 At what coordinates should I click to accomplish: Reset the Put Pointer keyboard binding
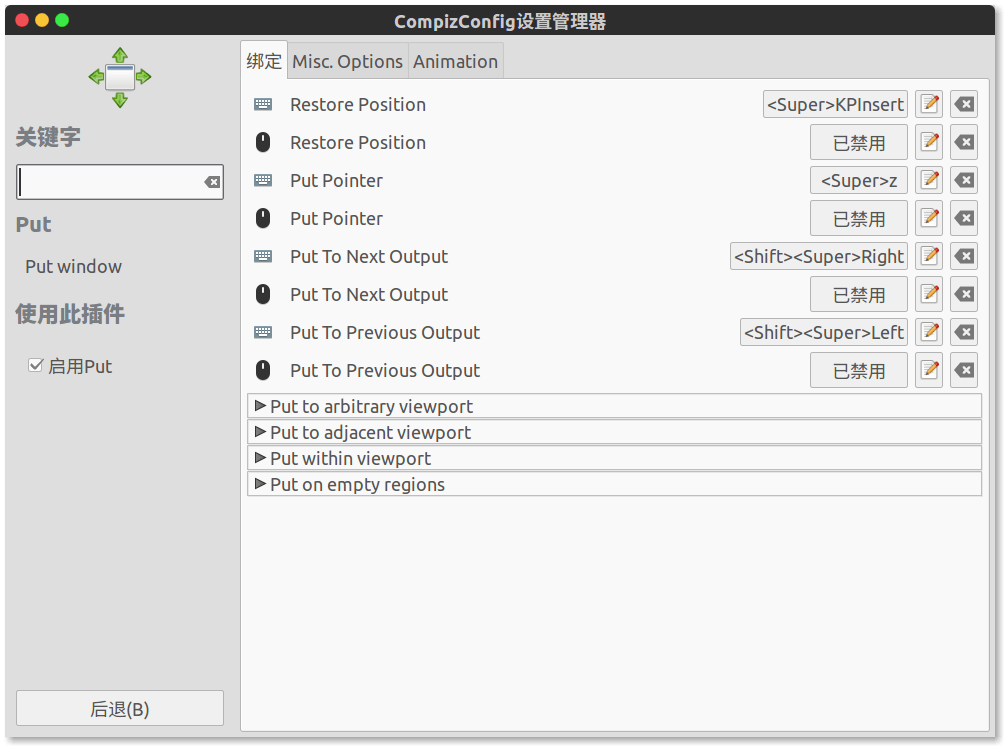964,181
